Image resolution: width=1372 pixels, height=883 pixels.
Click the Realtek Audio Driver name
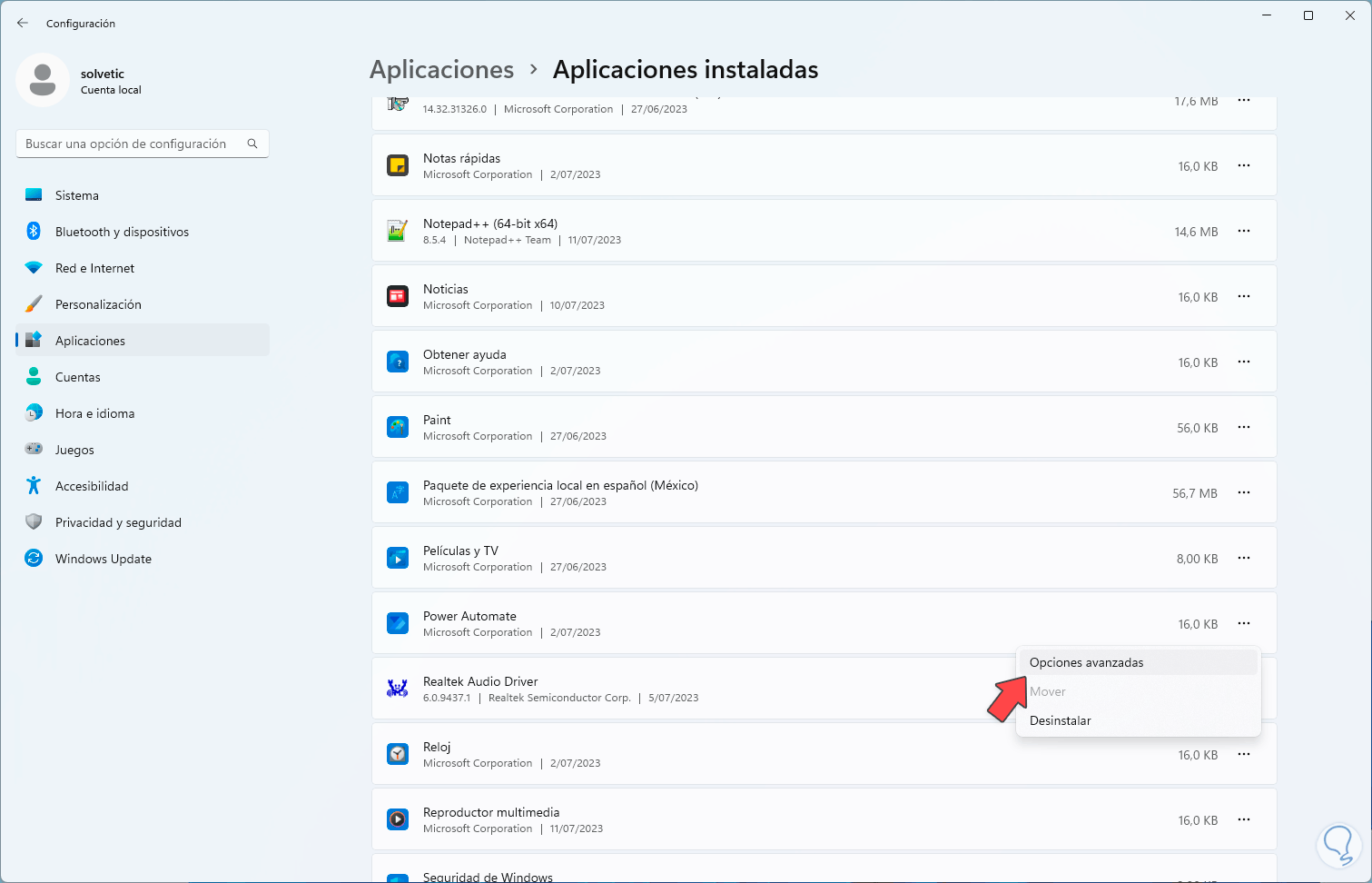480,681
